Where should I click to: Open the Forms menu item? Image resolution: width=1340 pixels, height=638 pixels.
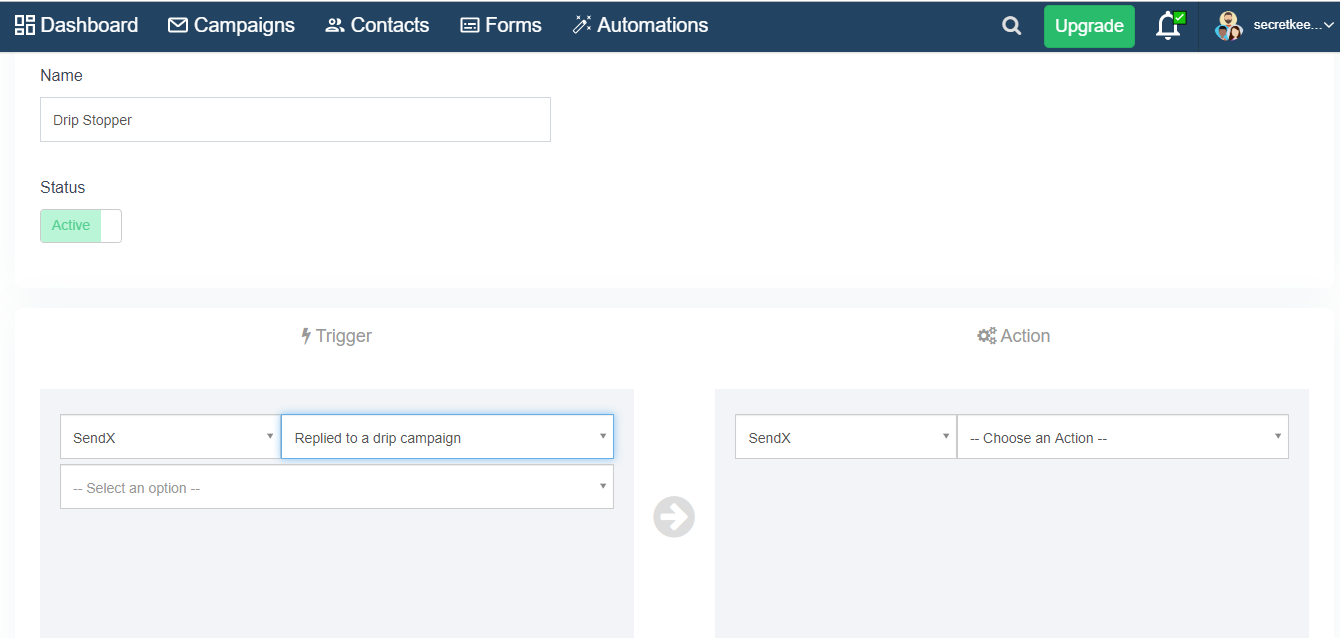coord(501,25)
